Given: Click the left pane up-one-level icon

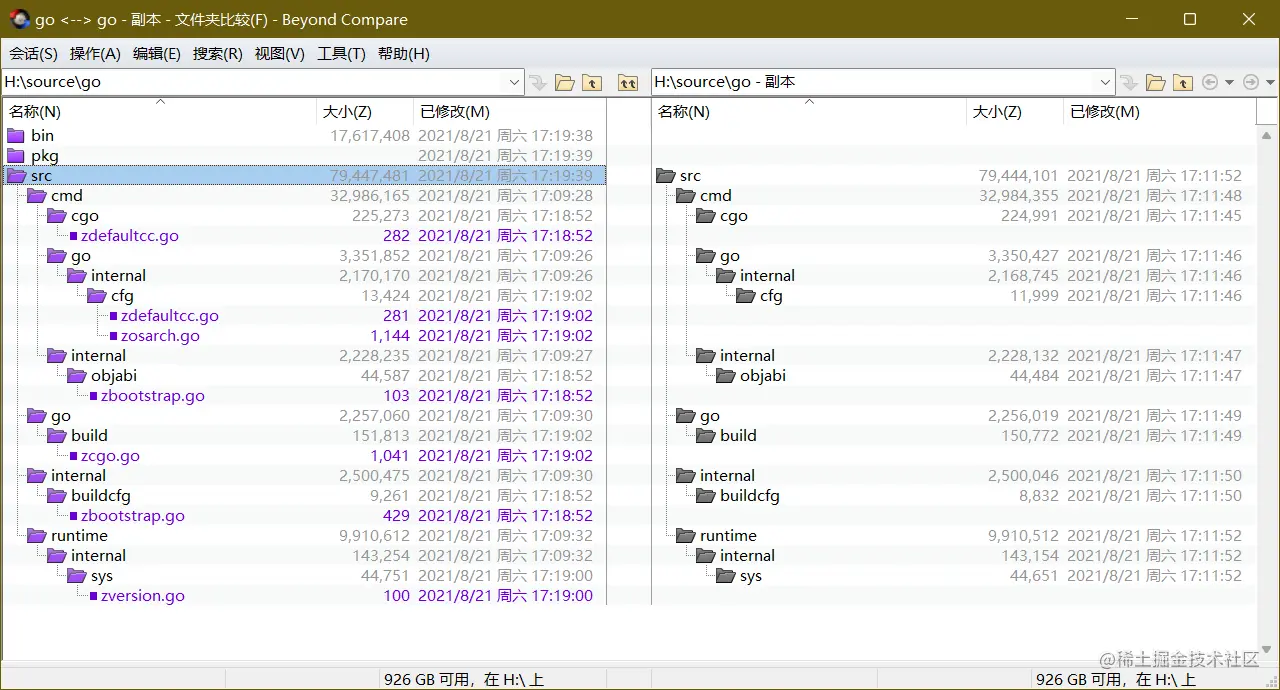Looking at the screenshot, I should [592, 83].
